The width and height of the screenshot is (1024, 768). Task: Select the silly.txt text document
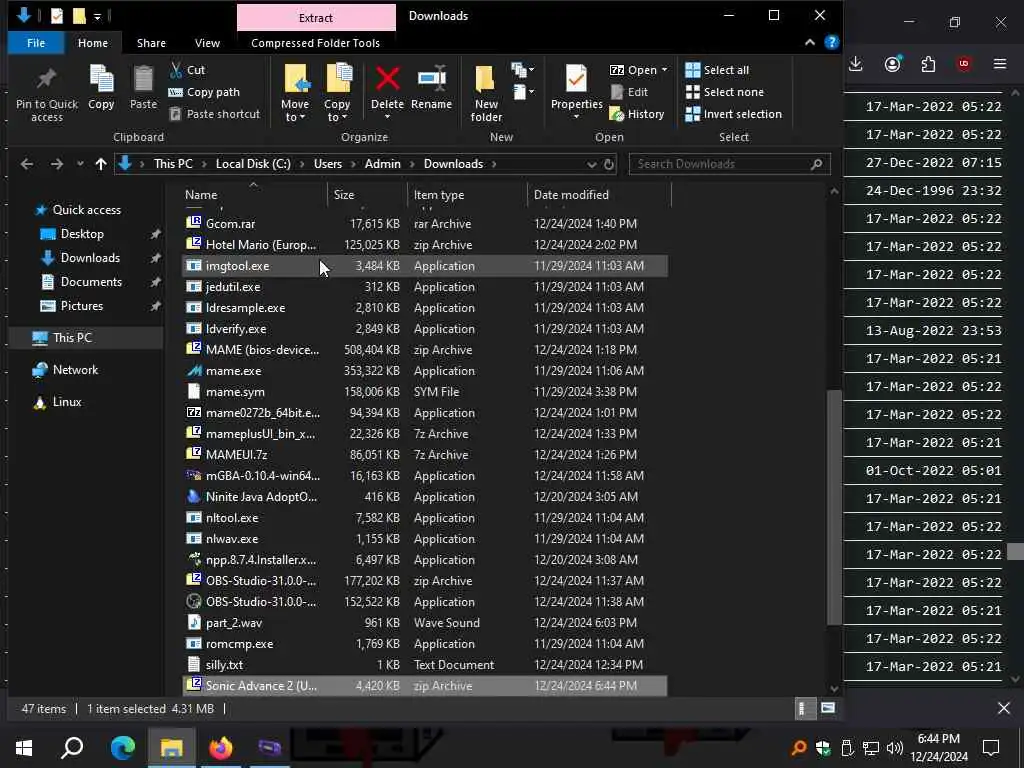[x=424, y=665]
